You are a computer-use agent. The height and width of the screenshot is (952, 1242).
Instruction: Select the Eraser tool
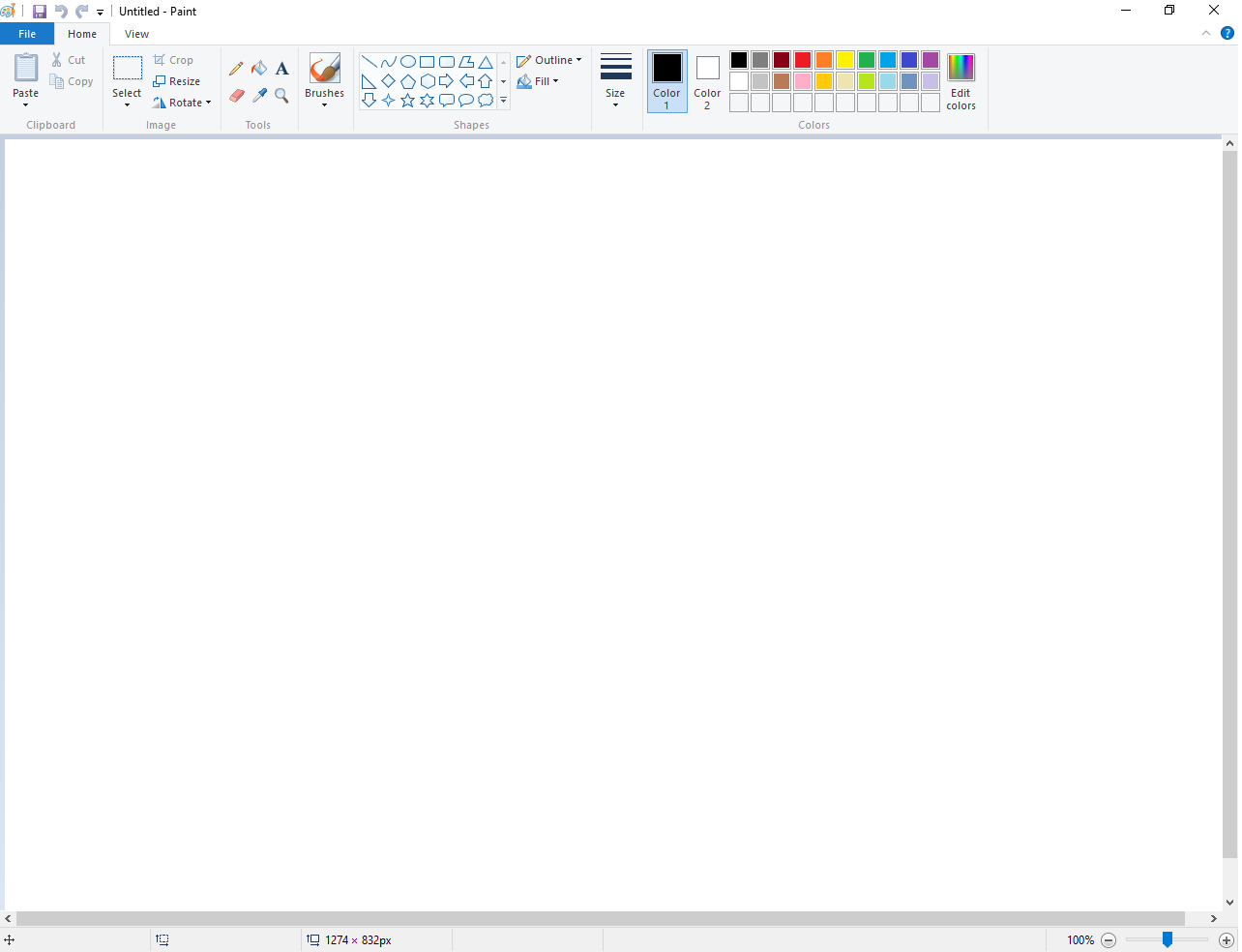coord(236,95)
